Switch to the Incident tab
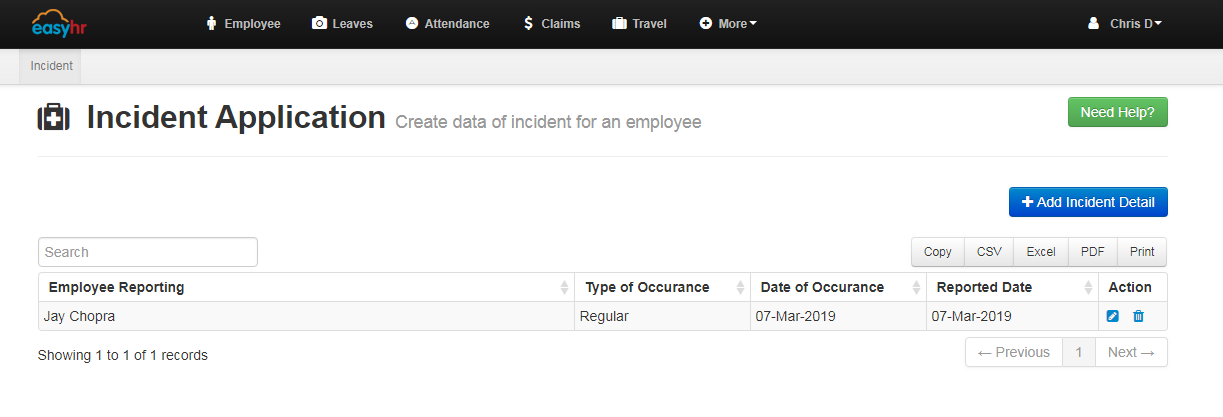Viewport: 1223px width, 417px height. click(52, 67)
